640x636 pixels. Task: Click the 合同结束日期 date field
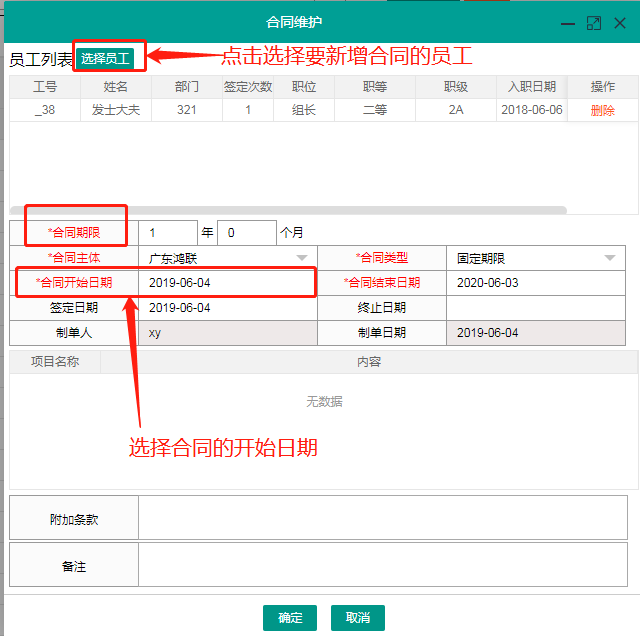(540, 283)
